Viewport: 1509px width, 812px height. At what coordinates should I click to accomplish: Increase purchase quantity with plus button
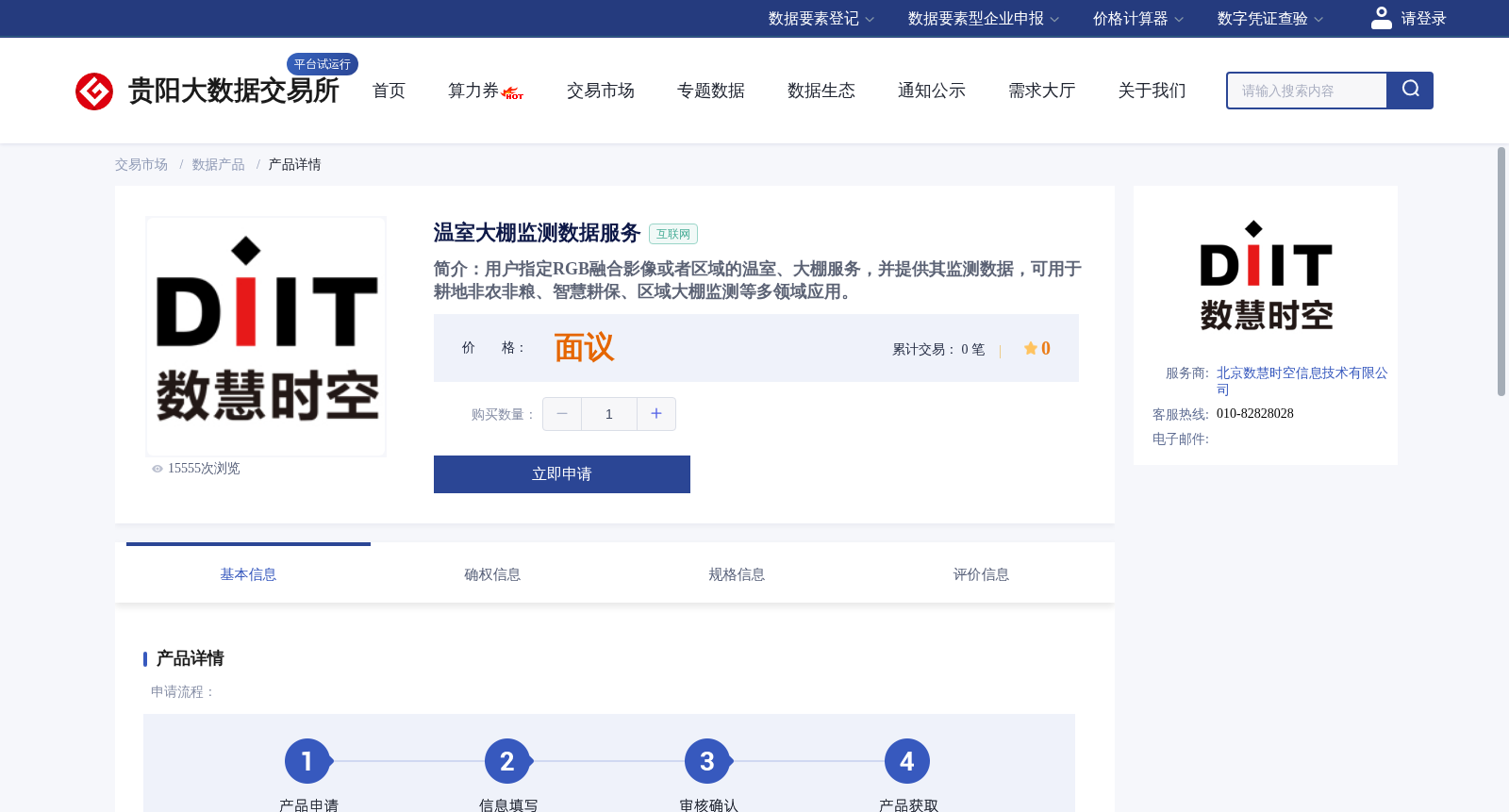(656, 414)
